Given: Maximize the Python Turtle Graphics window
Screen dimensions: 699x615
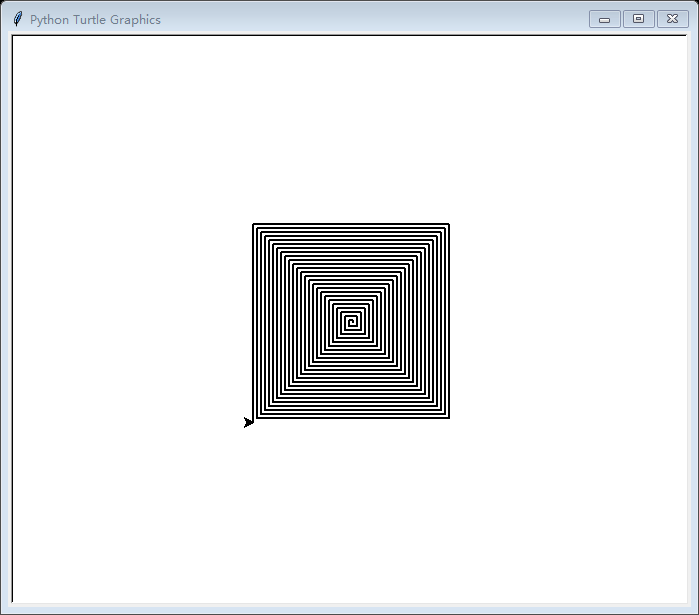Looking at the screenshot, I should coord(638,19).
